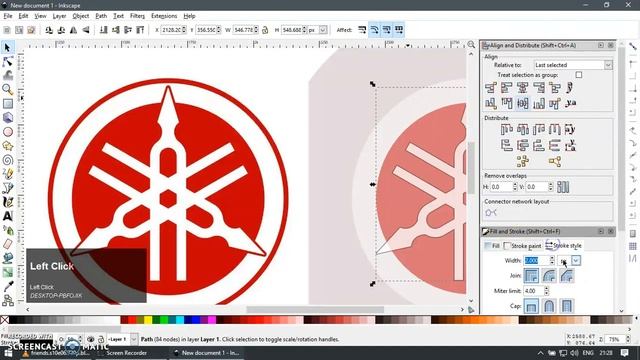This screenshot has width=640, height=360.
Task: Select the Calligraphy tool
Action: [x=7, y=202]
